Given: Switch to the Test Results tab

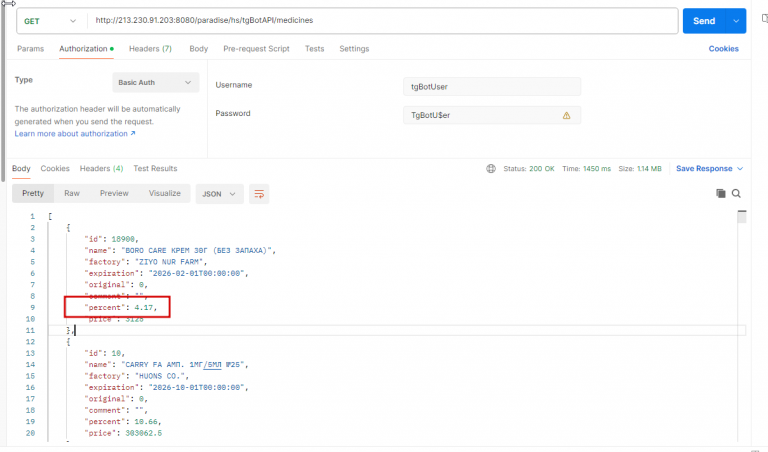Looking at the screenshot, I should pos(155,168).
